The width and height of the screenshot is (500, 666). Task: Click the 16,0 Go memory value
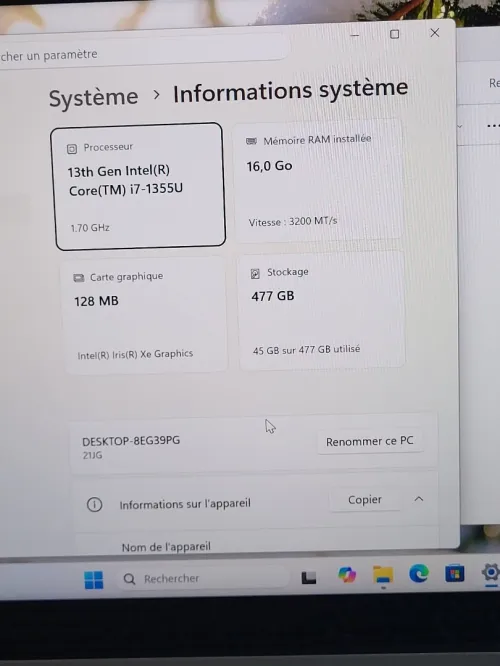pyautogui.click(x=269, y=166)
